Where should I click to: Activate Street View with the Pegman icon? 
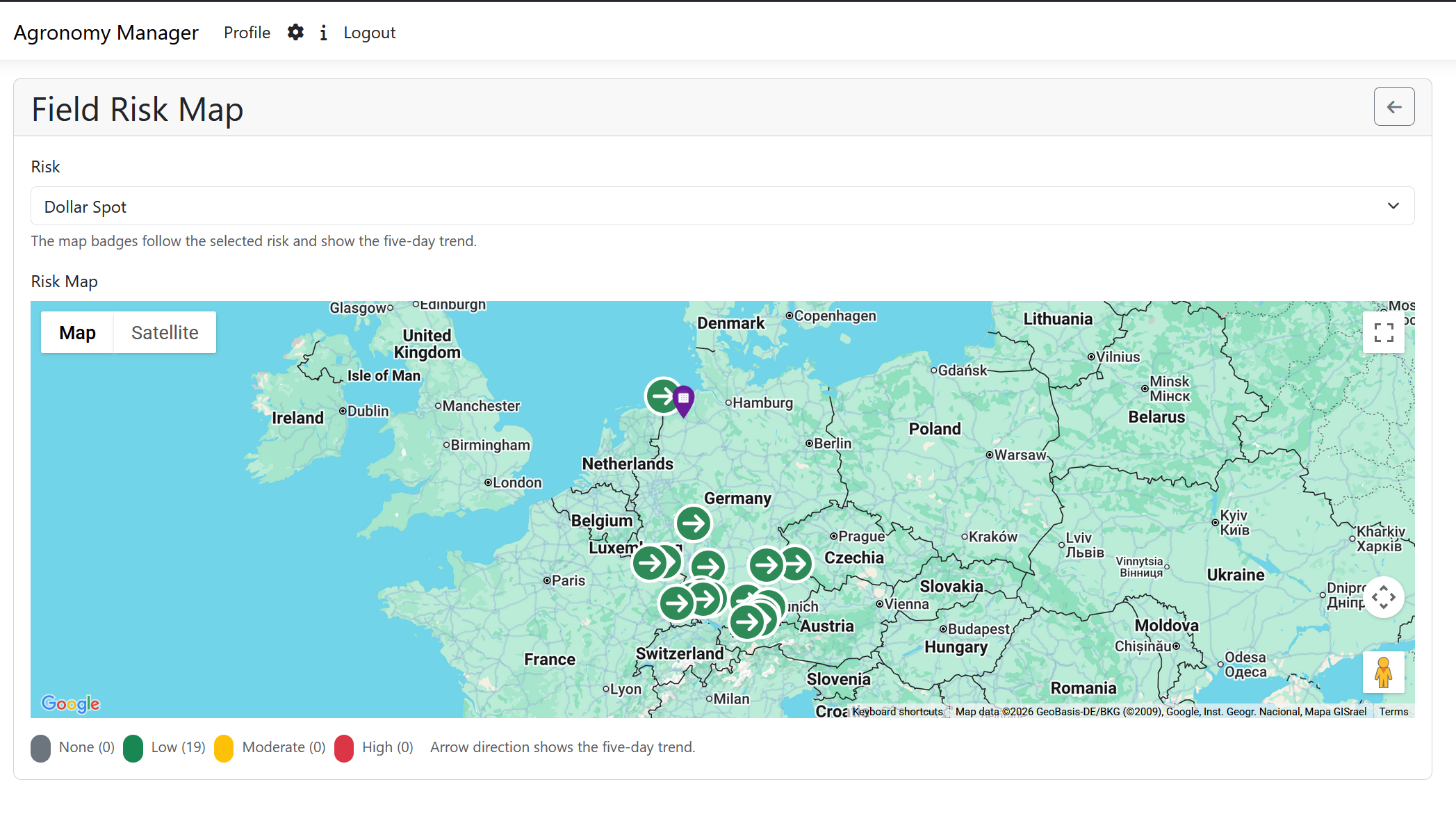tap(1384, 672)
